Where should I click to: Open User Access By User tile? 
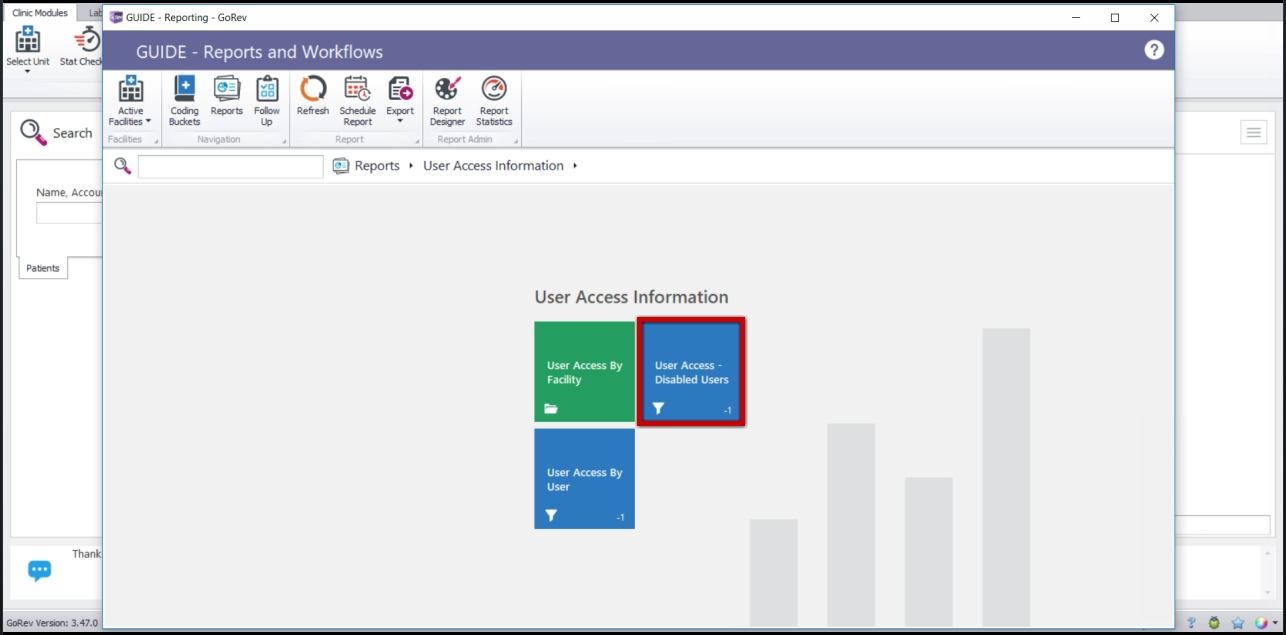pos(584,478)
